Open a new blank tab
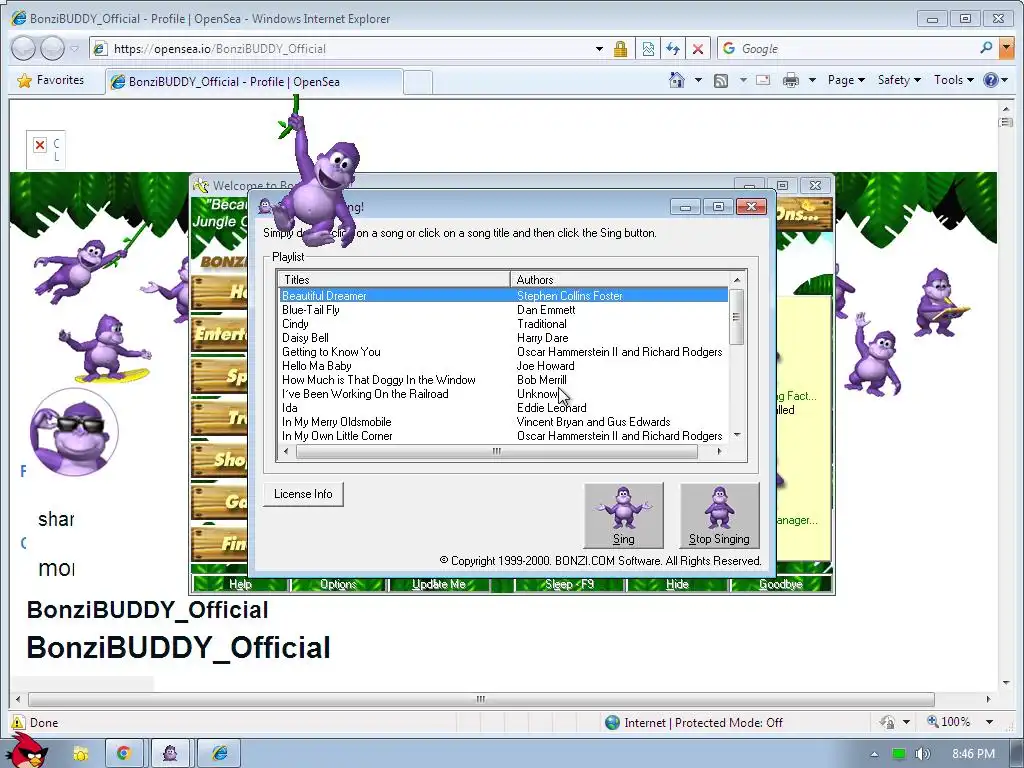Screen dimensions: 1024x768 click(418, 82)
